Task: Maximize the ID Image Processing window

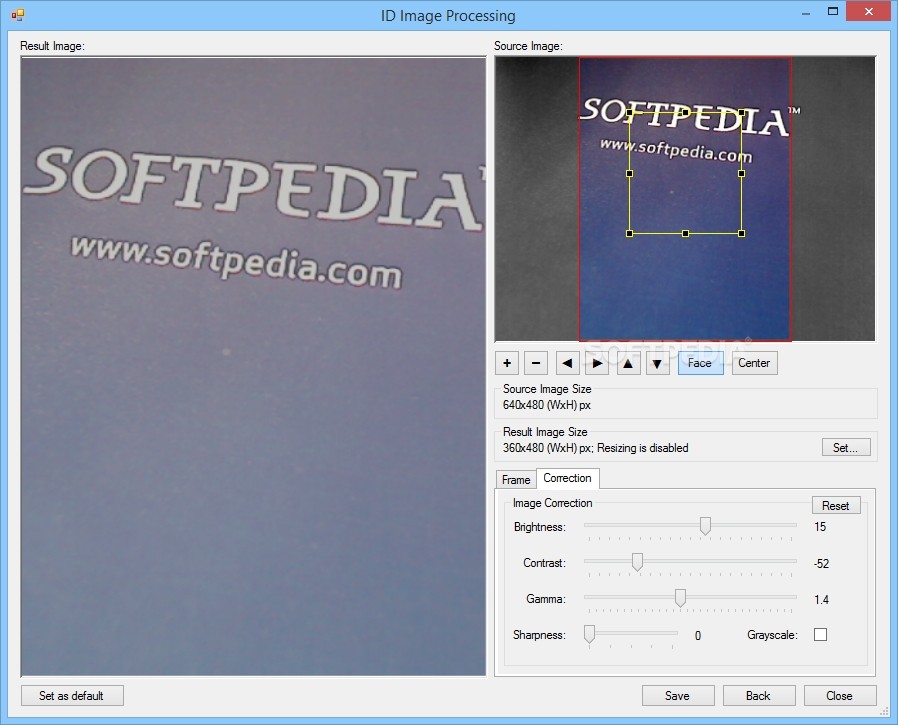Action: pyautogui.click(x=833, y=11)
